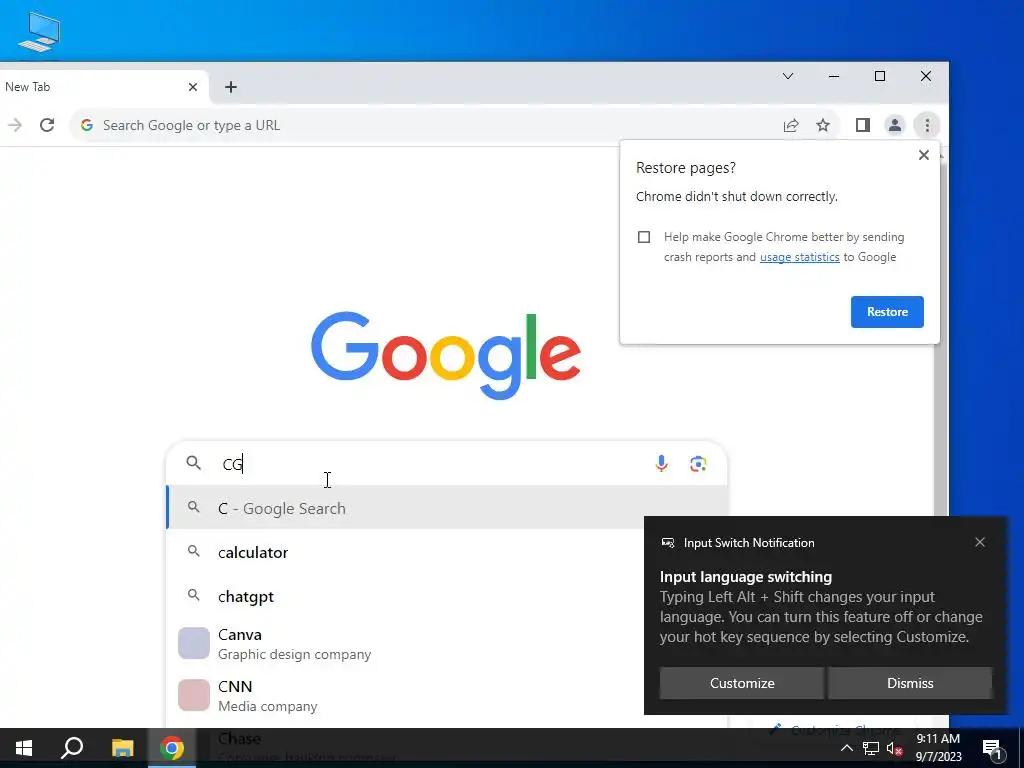Open the usage statistics link
This screenshot has width=1024, height=768.
pyautogui.click(x=799, y=257)
